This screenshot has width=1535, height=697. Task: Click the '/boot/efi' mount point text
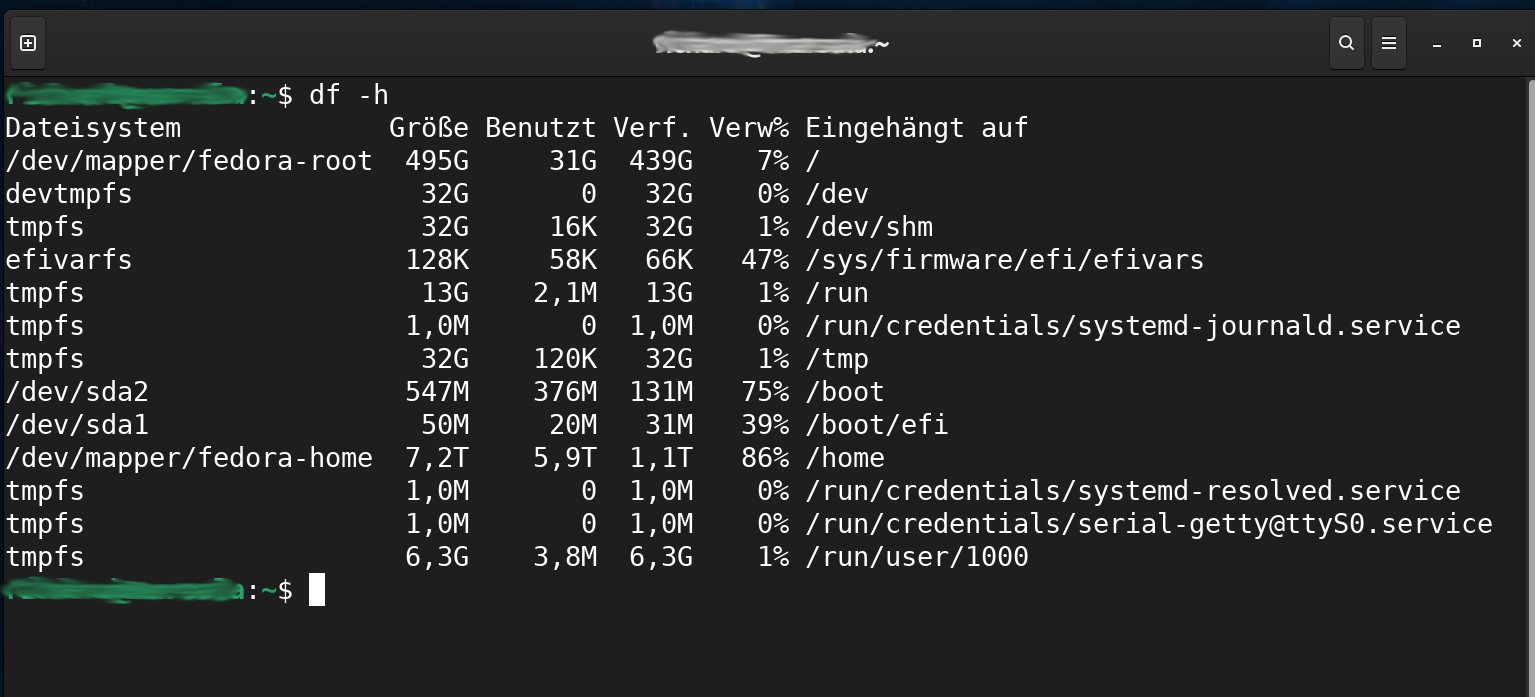pos(876,425)
